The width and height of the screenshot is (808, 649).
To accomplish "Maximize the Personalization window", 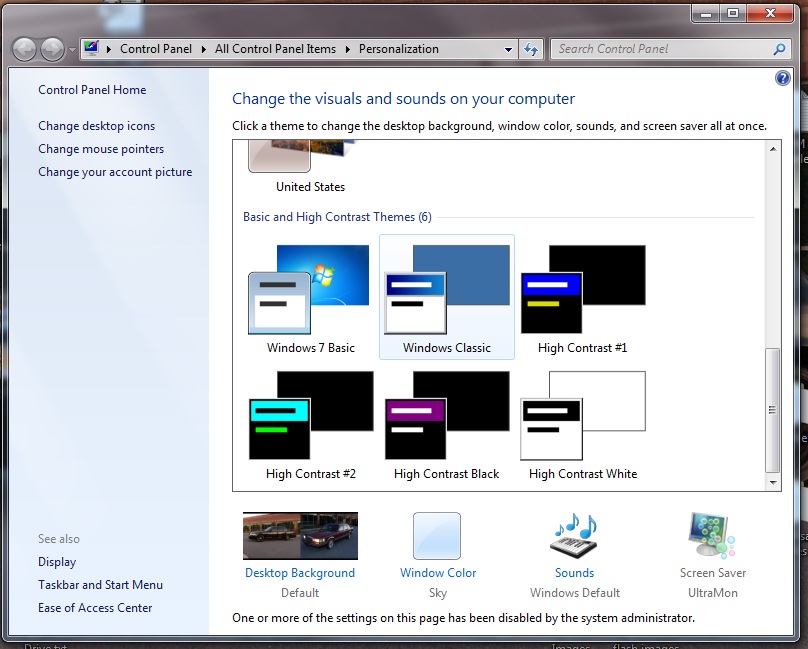I will pyautogui.click(x=733, y=14).
